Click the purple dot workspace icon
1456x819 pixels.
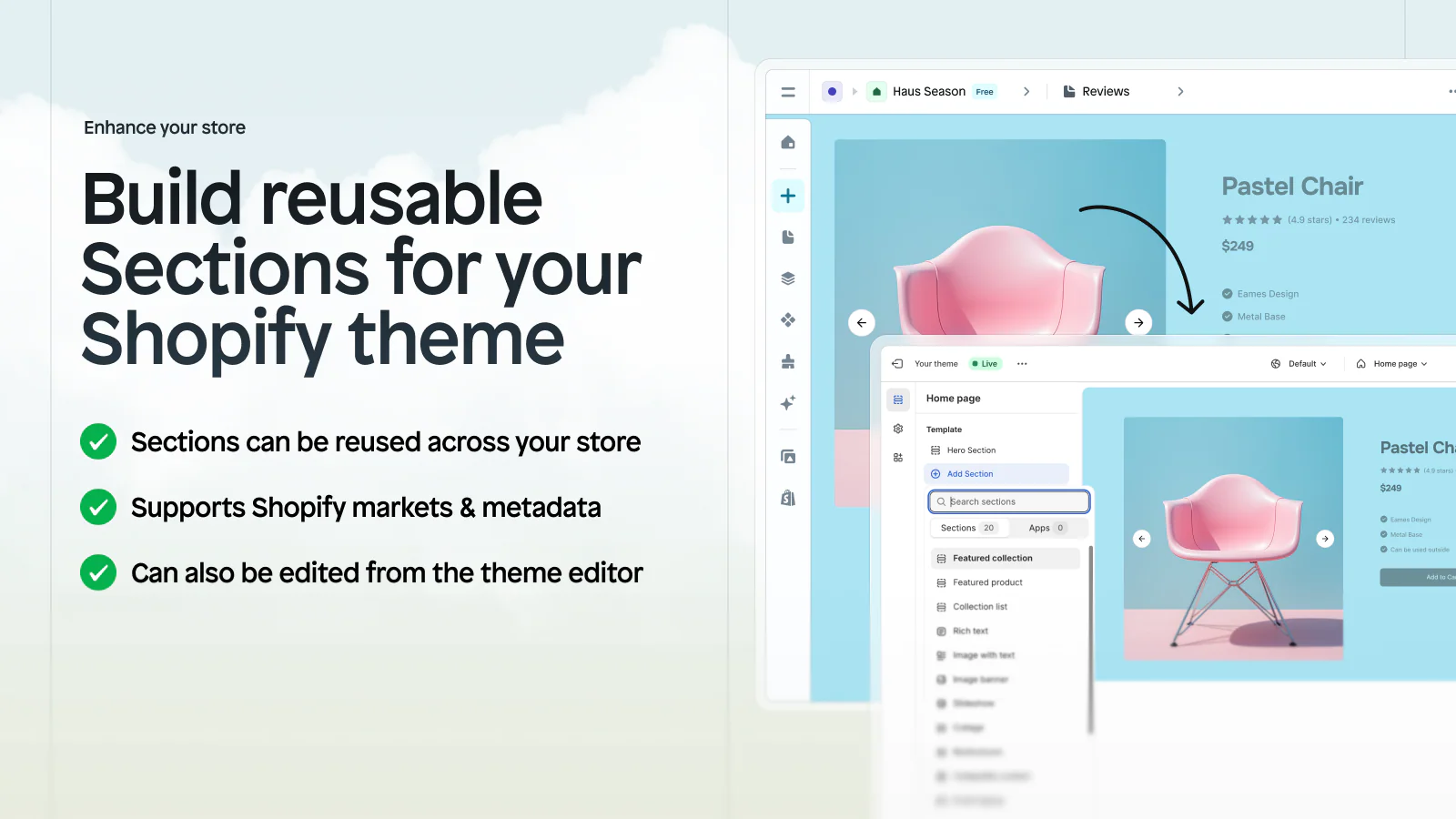coord(832,92)
